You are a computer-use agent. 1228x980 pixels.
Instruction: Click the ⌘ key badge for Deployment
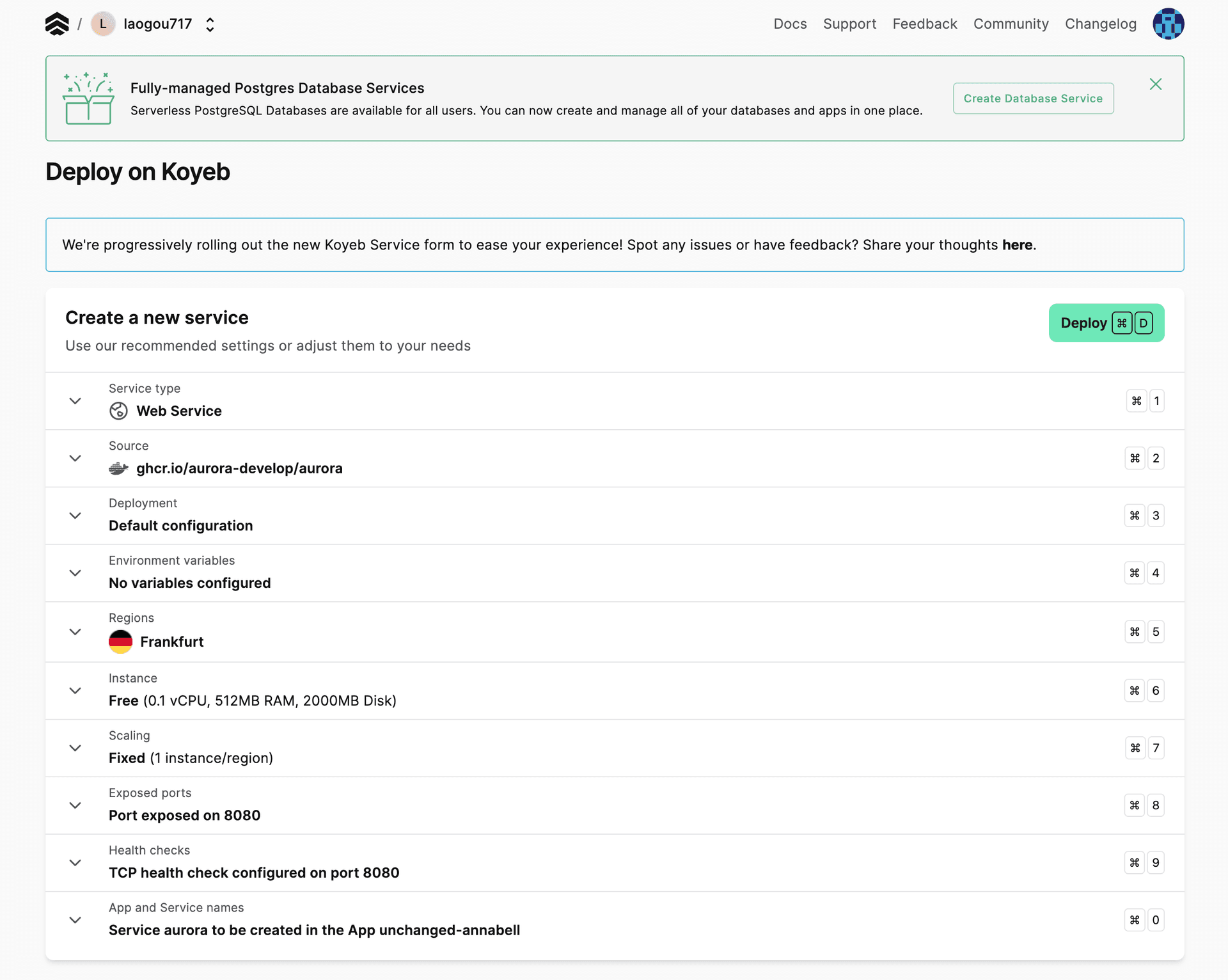tap(1135, 516)
